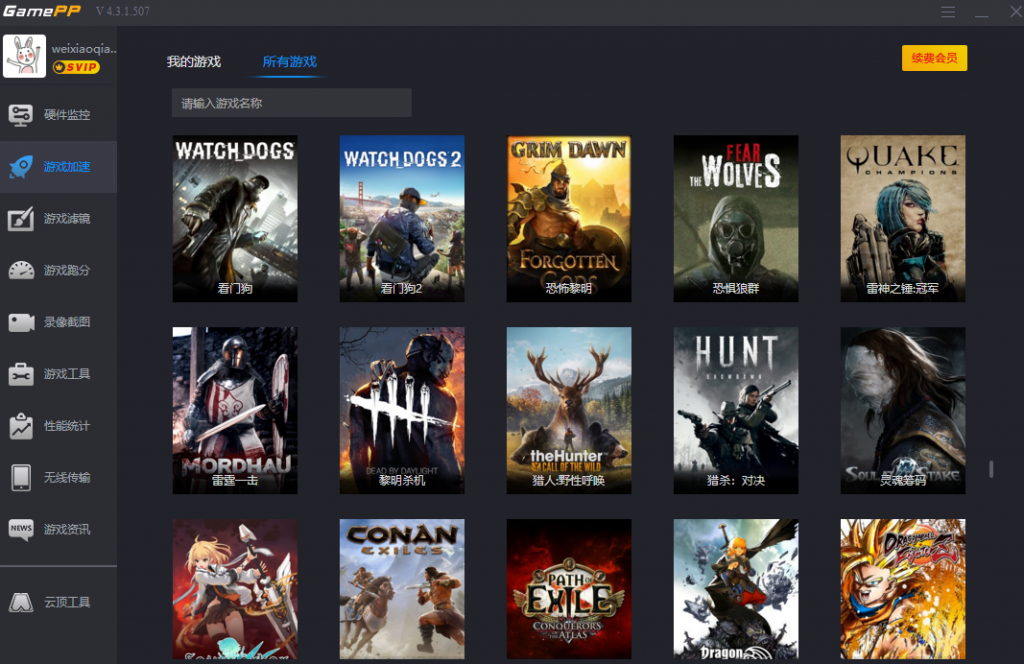Click the 无线传输 sidebar label
The image size is (1024, 664).
67,477
